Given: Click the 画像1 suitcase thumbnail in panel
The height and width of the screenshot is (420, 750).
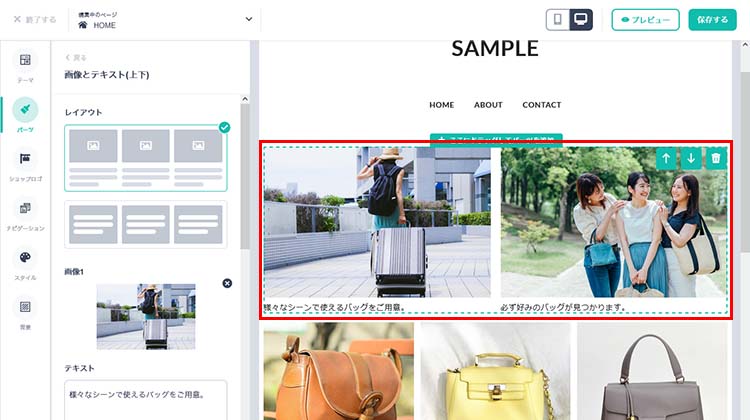Looking at the screenshot, I should [146, 316].
